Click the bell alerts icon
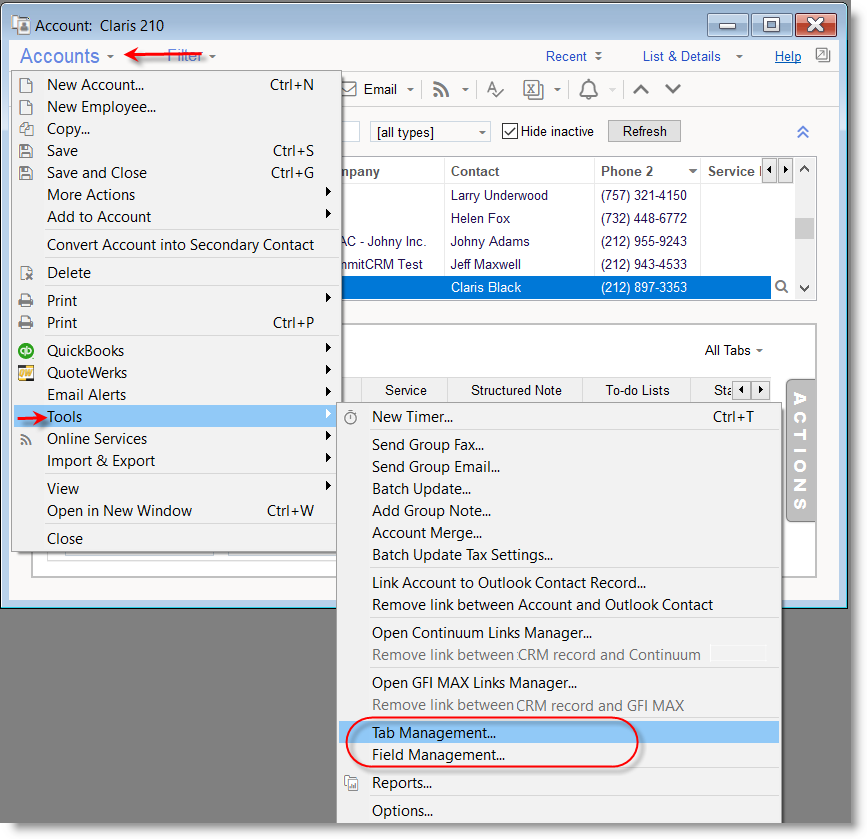Screen dimensions: 867x839 click(588, 90)
